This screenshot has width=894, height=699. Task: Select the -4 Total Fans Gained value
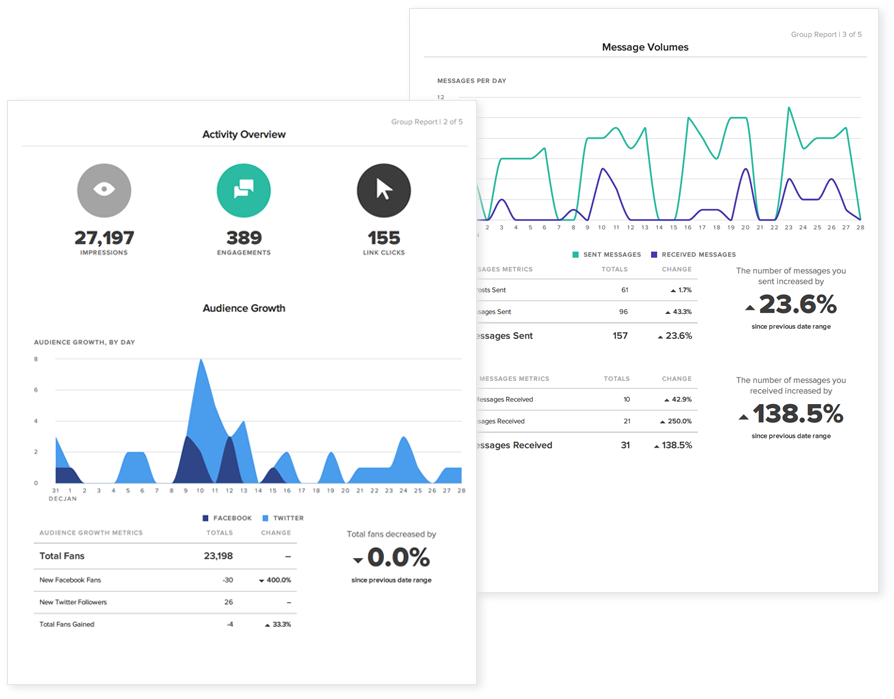[230, 625]
